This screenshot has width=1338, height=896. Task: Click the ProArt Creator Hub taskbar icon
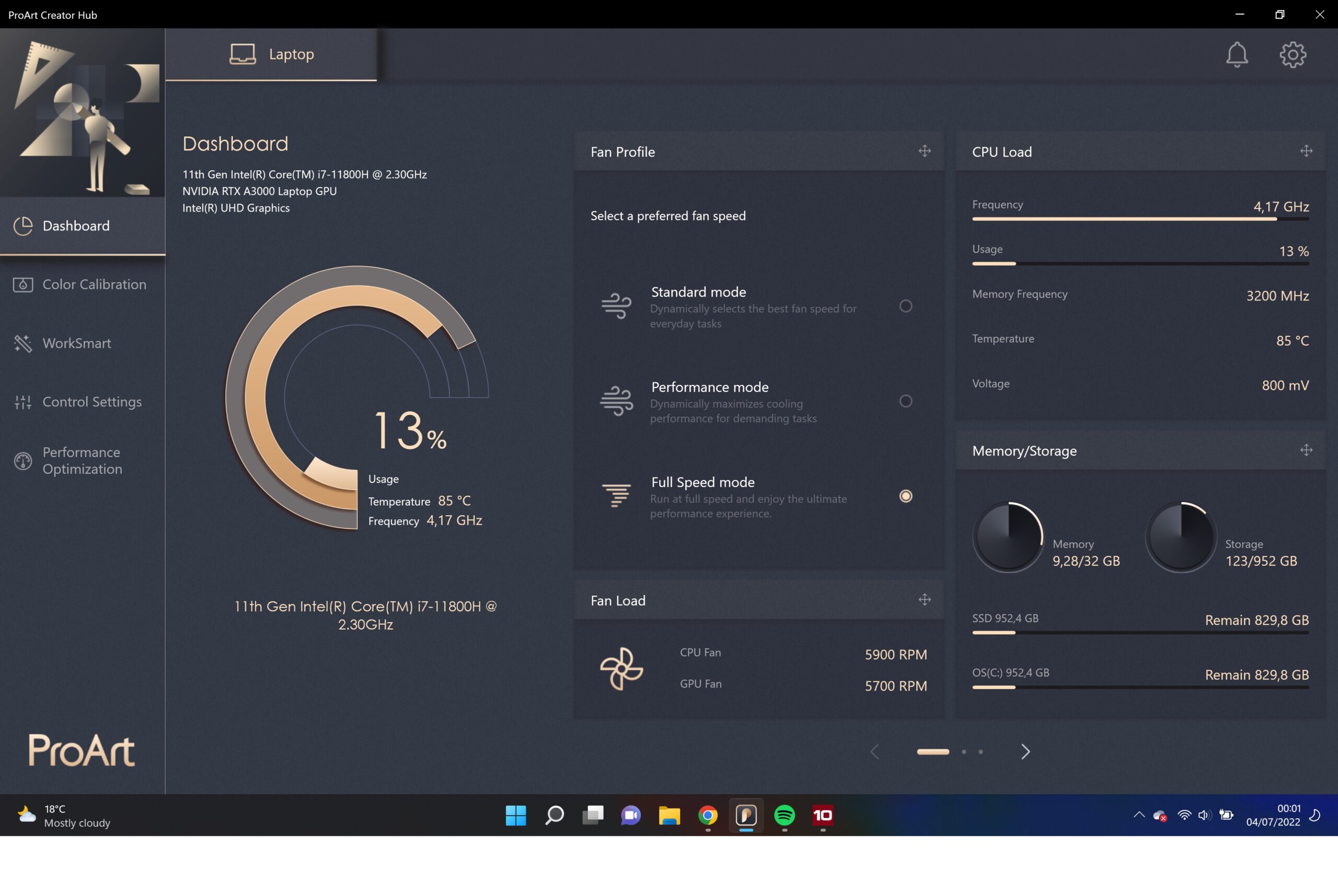click(746, 816)
